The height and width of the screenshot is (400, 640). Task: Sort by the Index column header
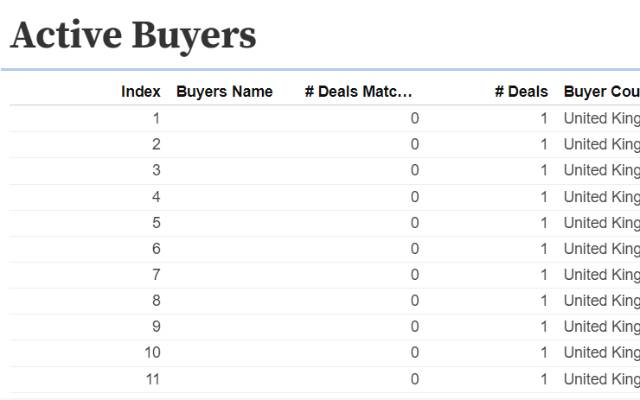[141, 91]
